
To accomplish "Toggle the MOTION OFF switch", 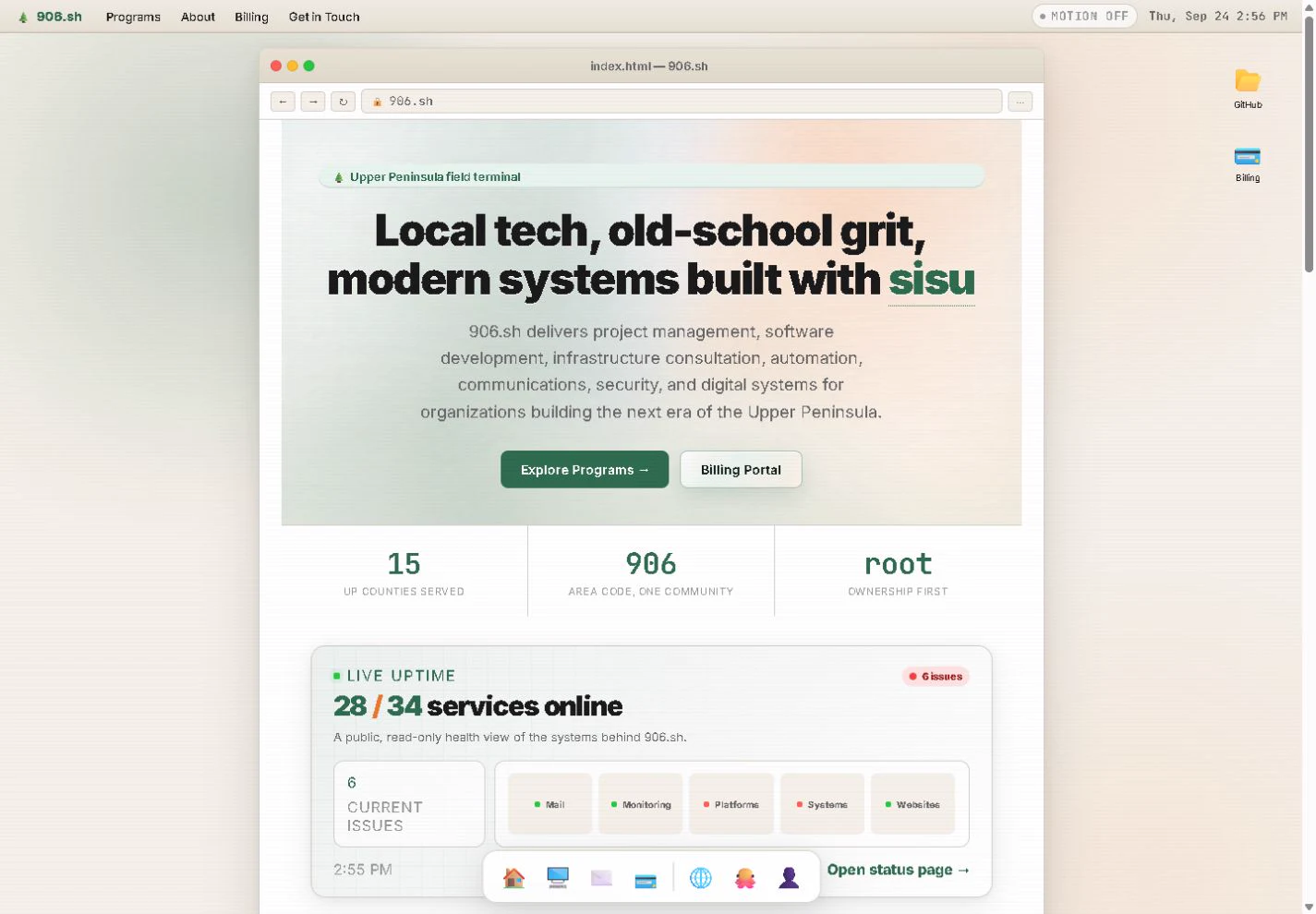I will point(1084,17).
